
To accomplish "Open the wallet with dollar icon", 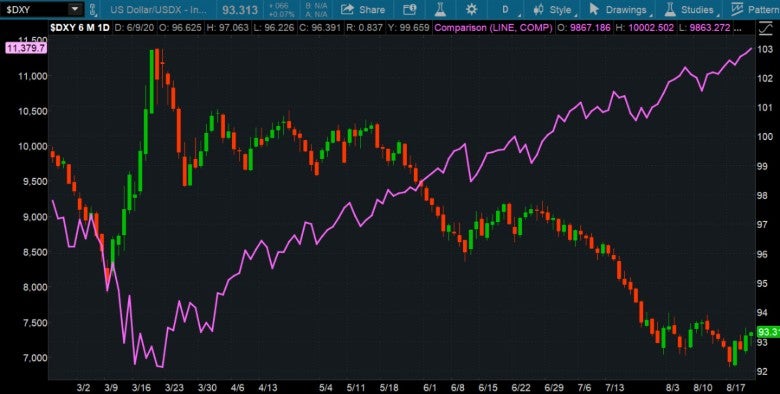I will (409, 9).
